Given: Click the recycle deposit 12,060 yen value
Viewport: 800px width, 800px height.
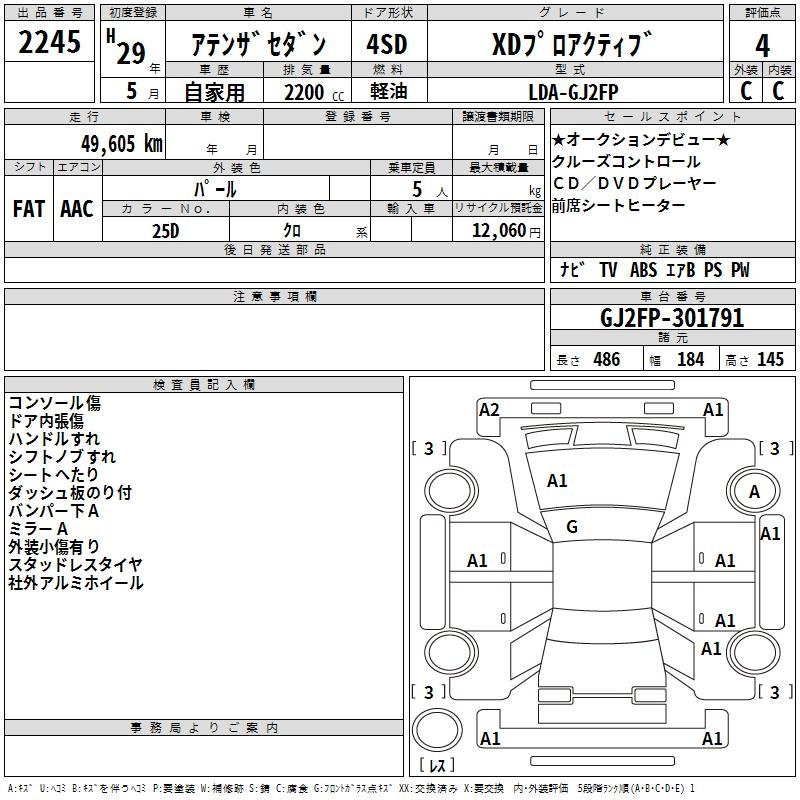Looking at the screenshot, I should point(498,230).
